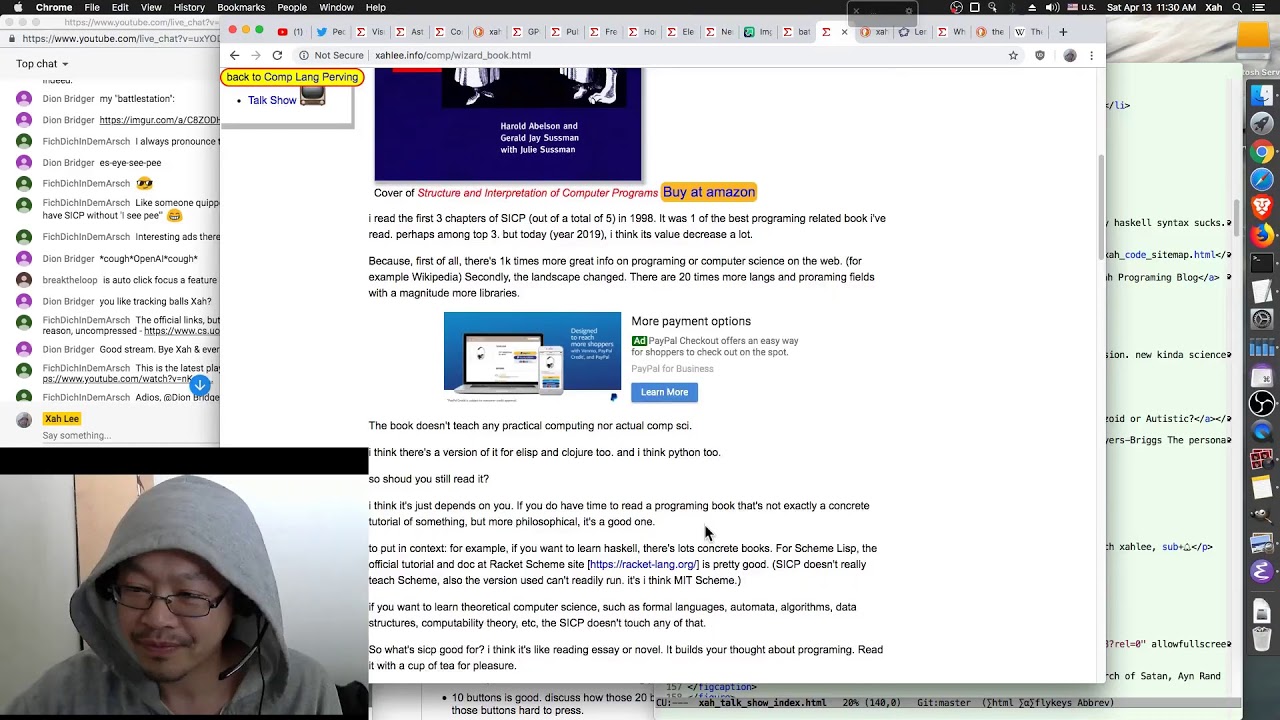The height and width of the screenshot is (720, 1280).
Task: Open Finder from the dock
Action: tap(1262, 95)
